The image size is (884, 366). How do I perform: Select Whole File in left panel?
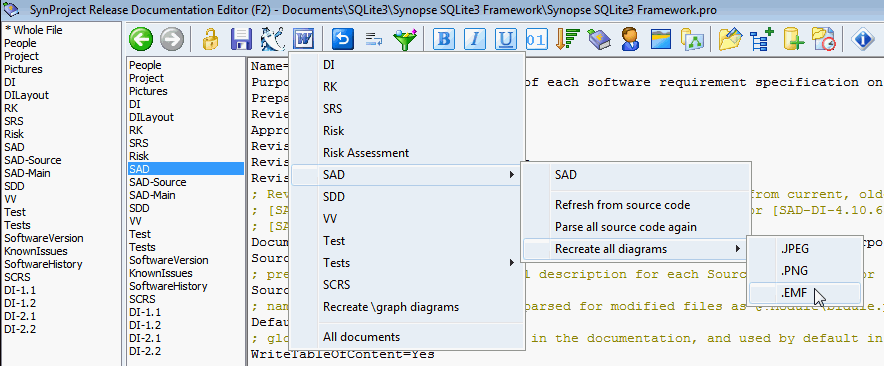pos(33,30)
